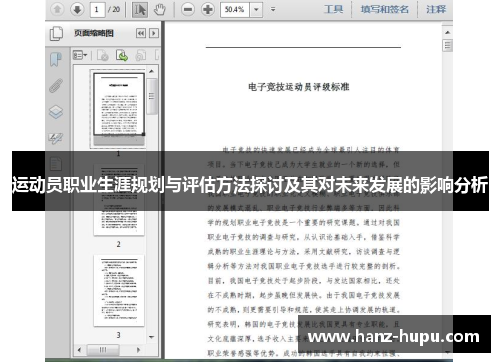Click document scroll up arrow
This screenshot has width=500, height=362.
click(x=447, y=32)
